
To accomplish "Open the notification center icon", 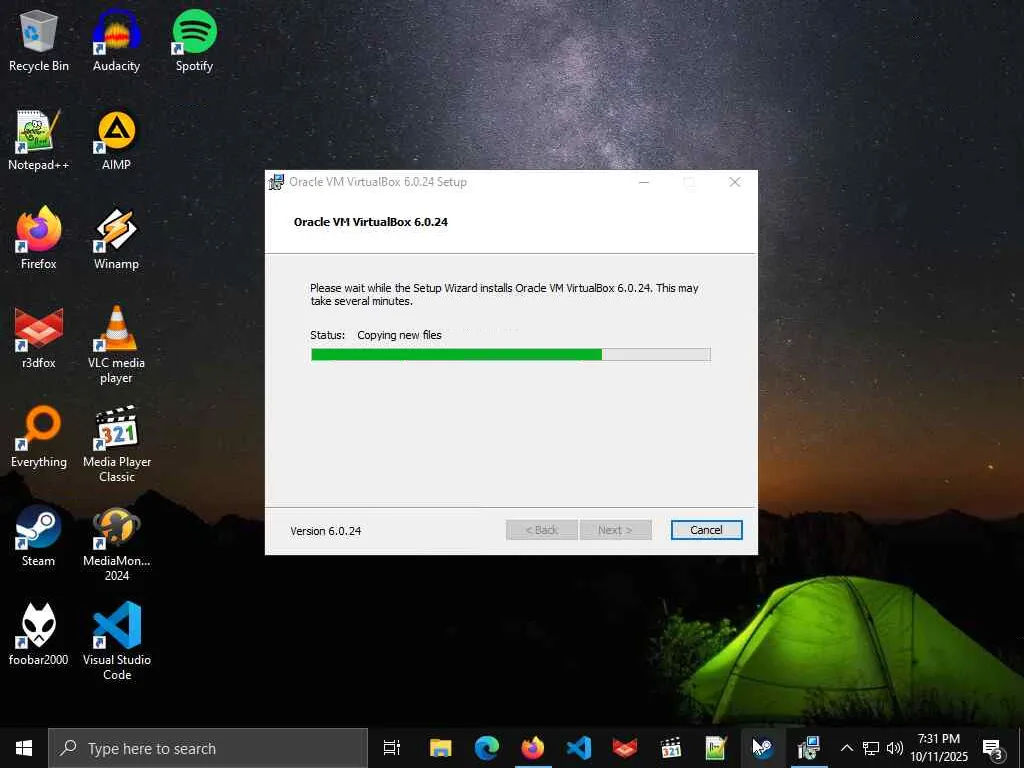I will [x=992, y=749].
